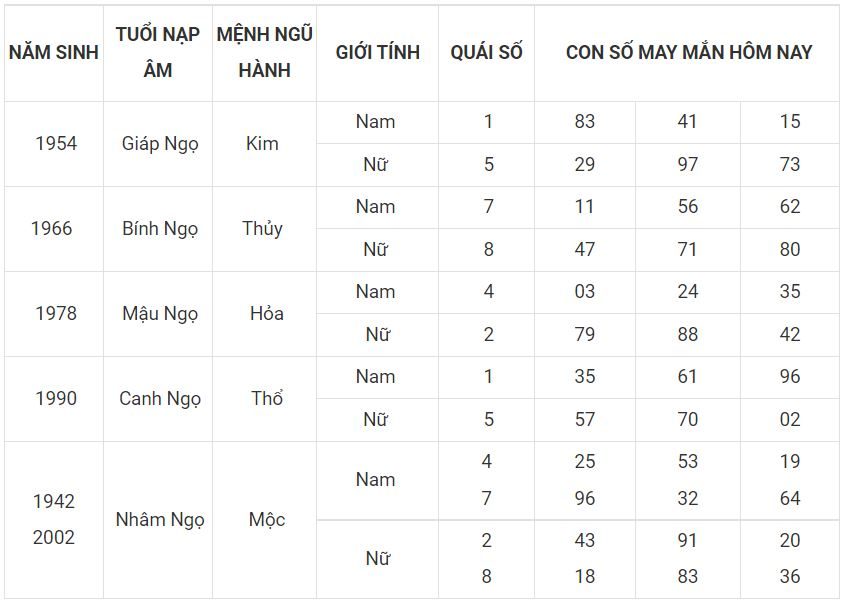Select the GIỚI TÍNH column header
847x609 pixels.
point(378,52)
